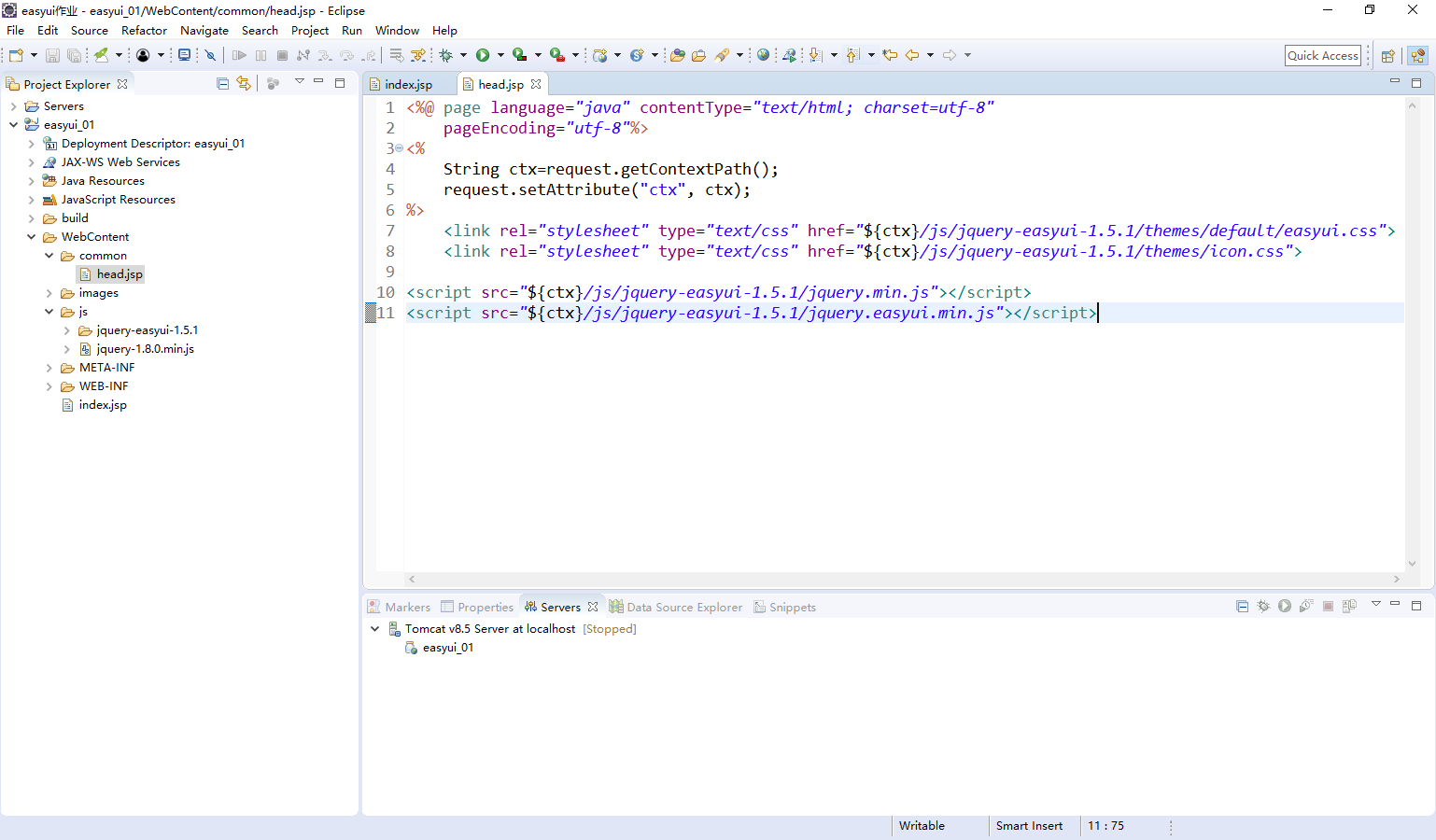The height and width of the screenshot is (840, 1436).
Task: Click the Forward navigation arrow
Action: point(950,55)
